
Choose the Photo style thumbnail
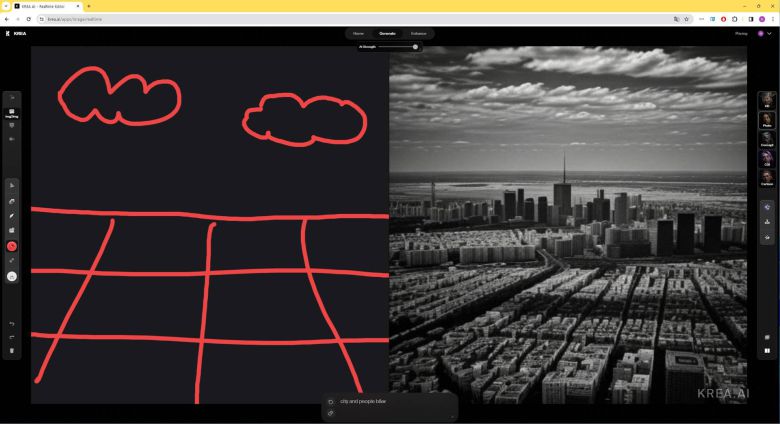point(767,120)
